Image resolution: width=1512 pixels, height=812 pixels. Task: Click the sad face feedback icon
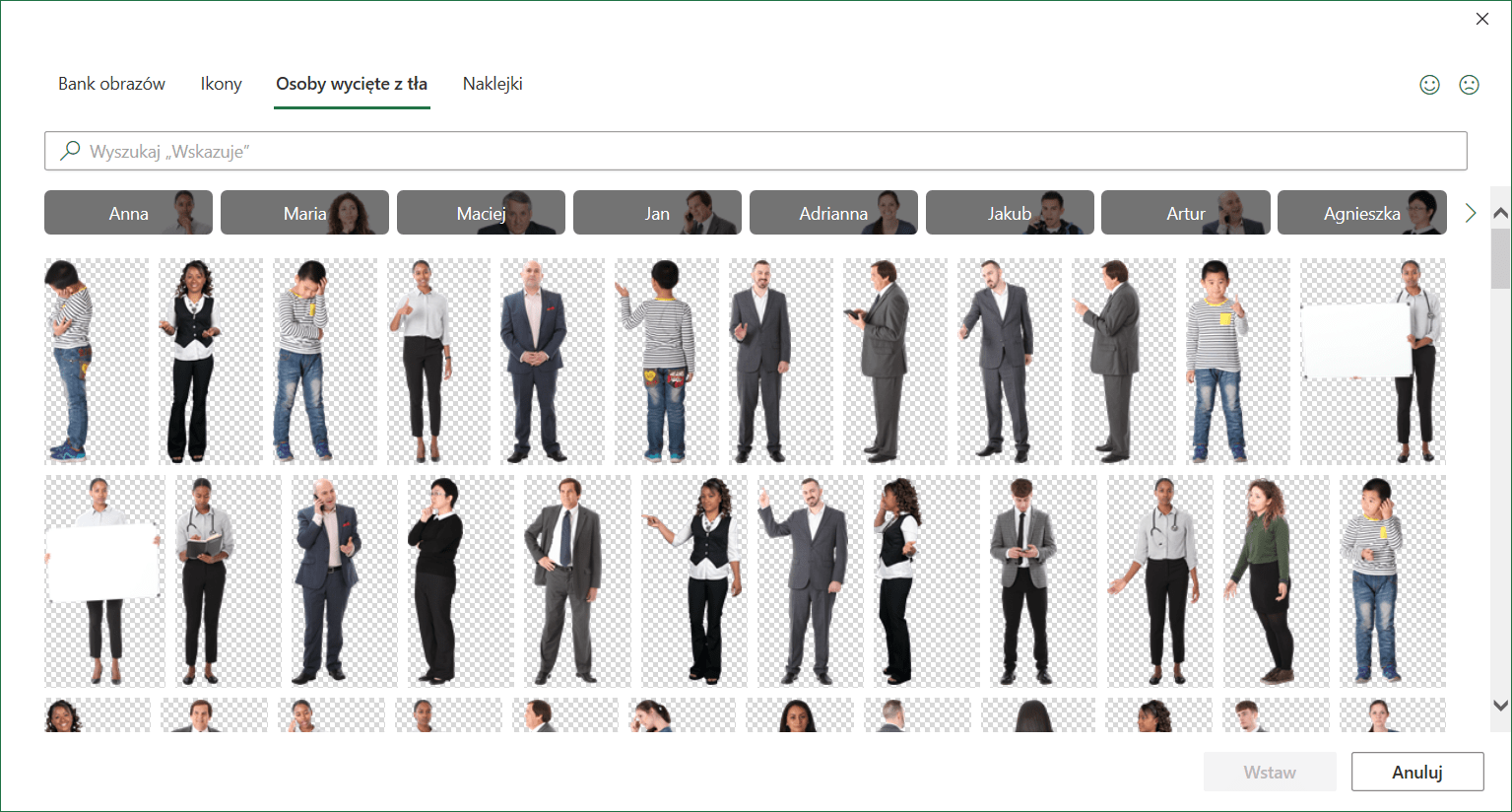[1469, 85]
